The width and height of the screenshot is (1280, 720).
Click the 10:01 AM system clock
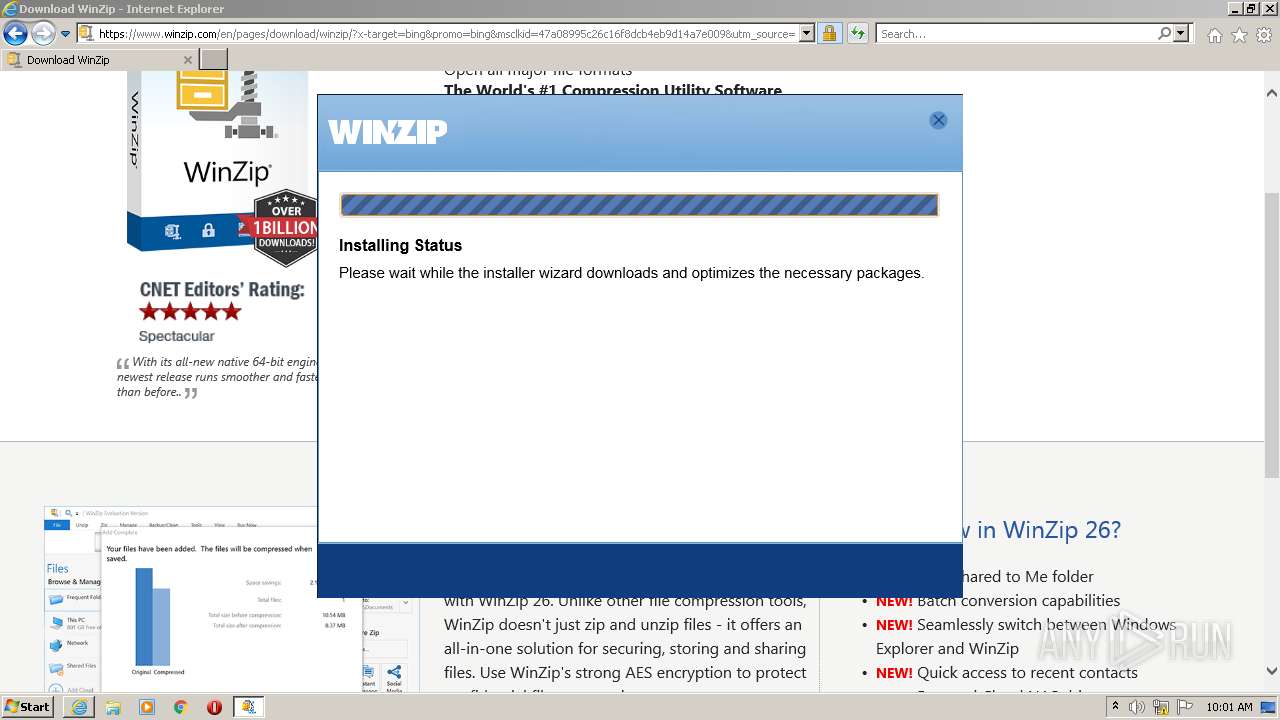pos(1229,707)
